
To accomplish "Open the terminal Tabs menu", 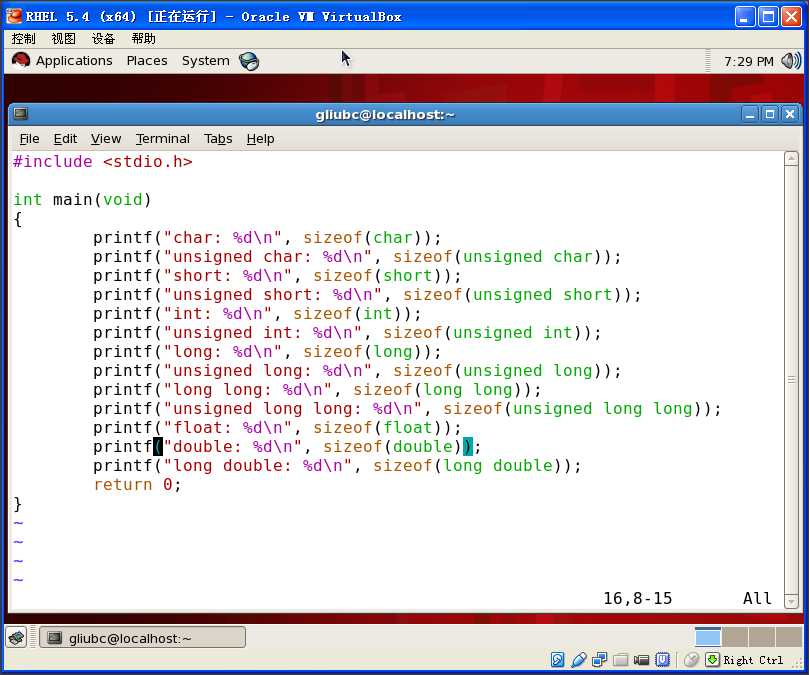I will tap(218, 139).
